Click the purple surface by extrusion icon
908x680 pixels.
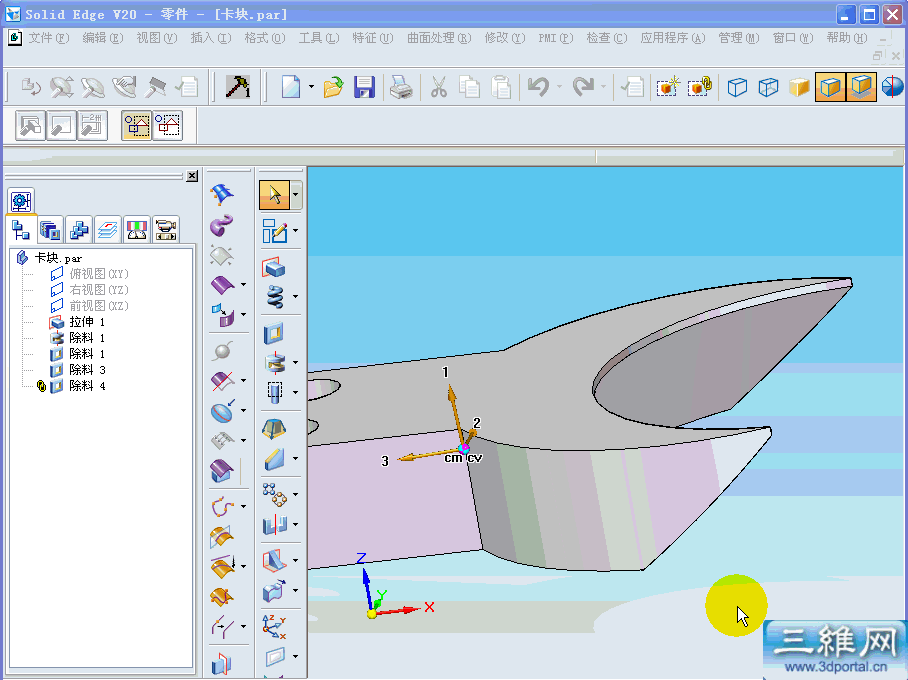click(222, 285)
